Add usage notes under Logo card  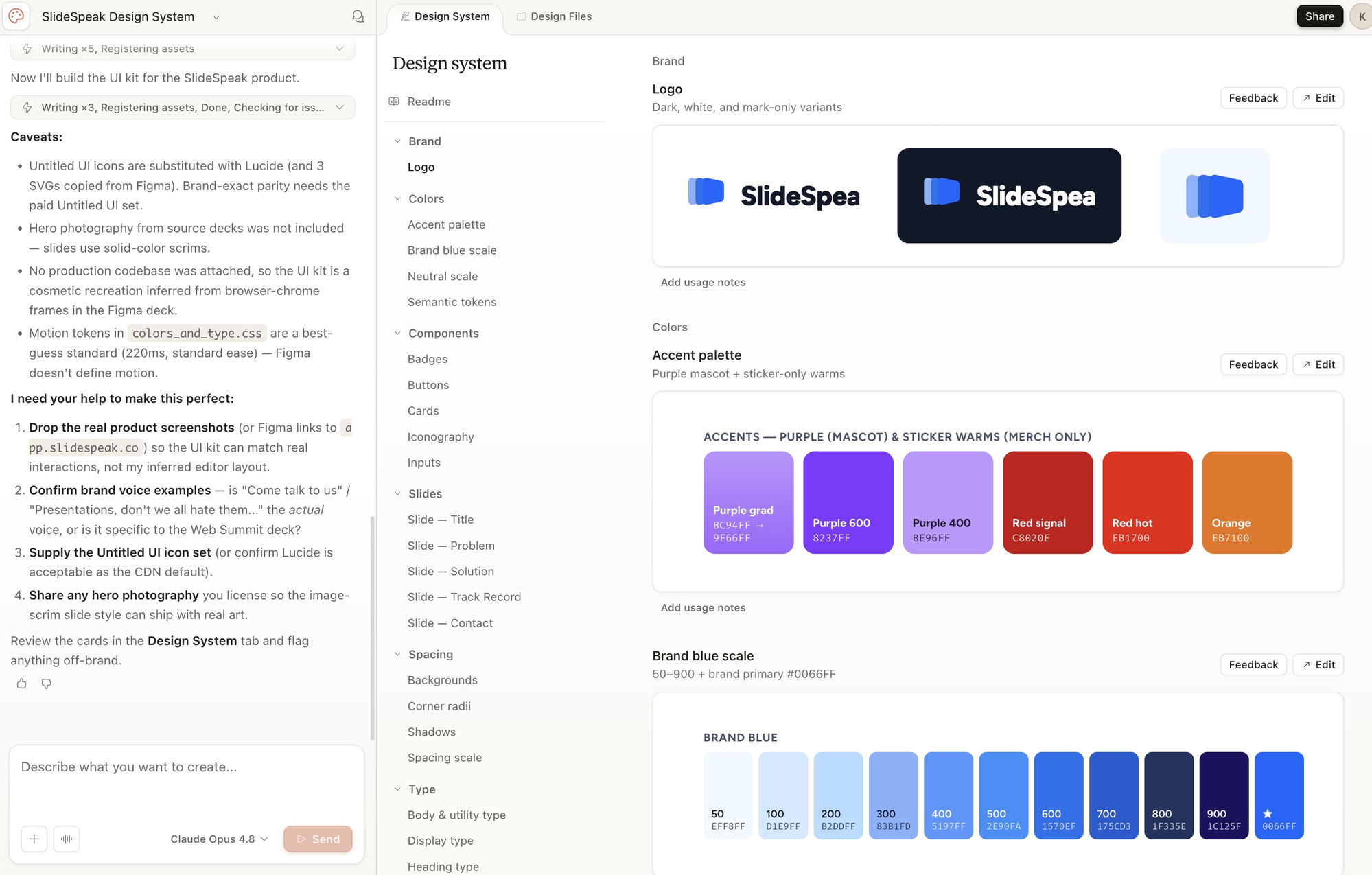pos(703,283)
